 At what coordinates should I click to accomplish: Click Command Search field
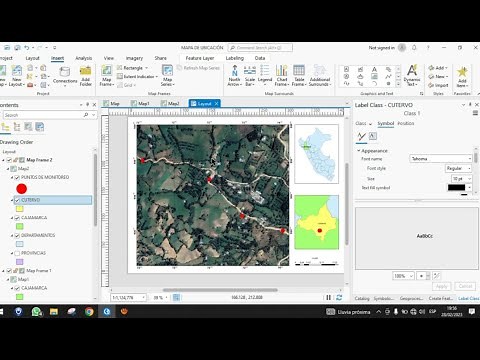click(x=260, y=48)
